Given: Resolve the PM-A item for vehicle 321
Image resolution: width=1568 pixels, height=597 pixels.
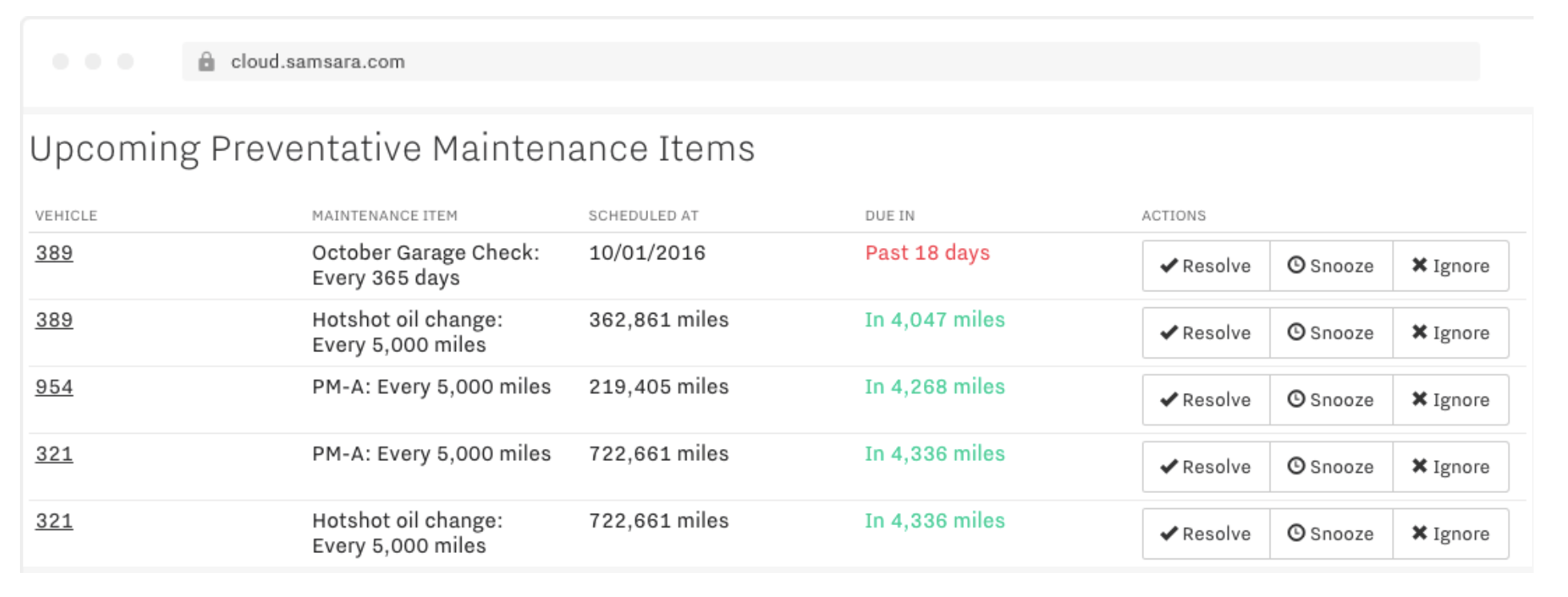Looking at the screenshot, I should (x=1206, y=467).
